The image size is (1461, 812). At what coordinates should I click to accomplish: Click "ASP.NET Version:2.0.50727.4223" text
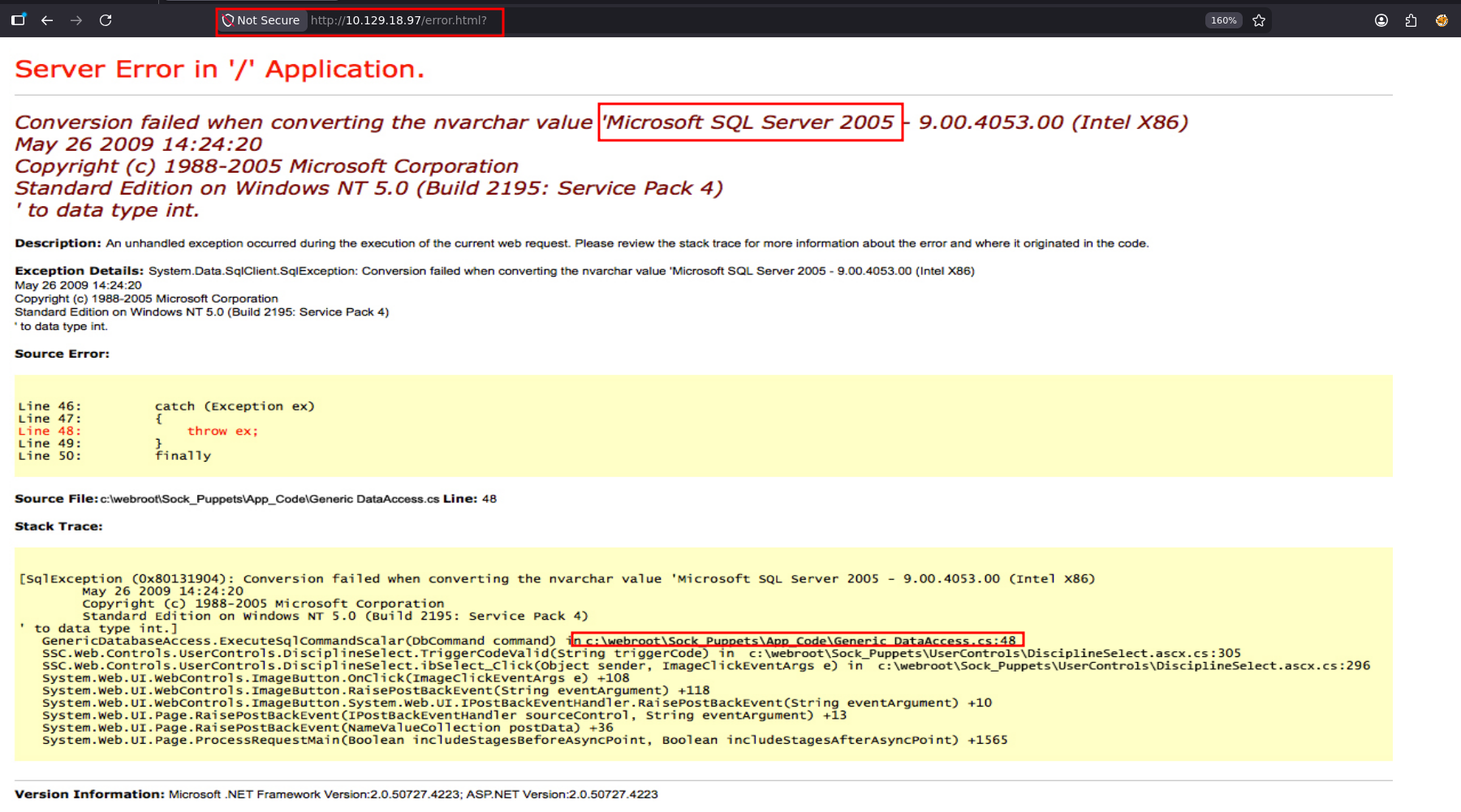point(562,794)
